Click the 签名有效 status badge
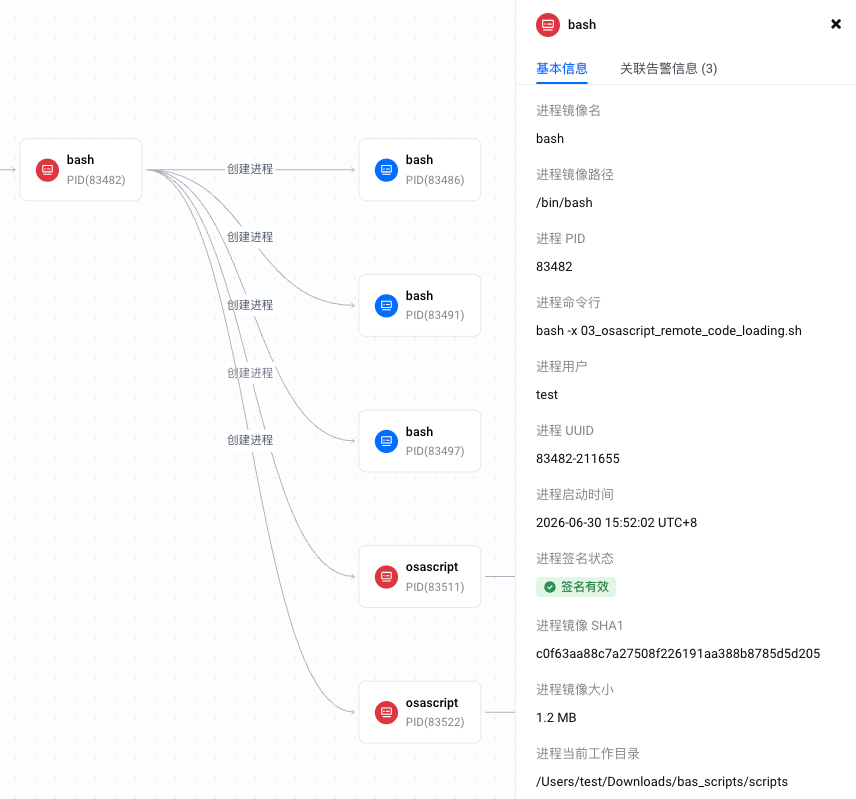This screenshot has height=799, width=856. [x=576, y=587]
